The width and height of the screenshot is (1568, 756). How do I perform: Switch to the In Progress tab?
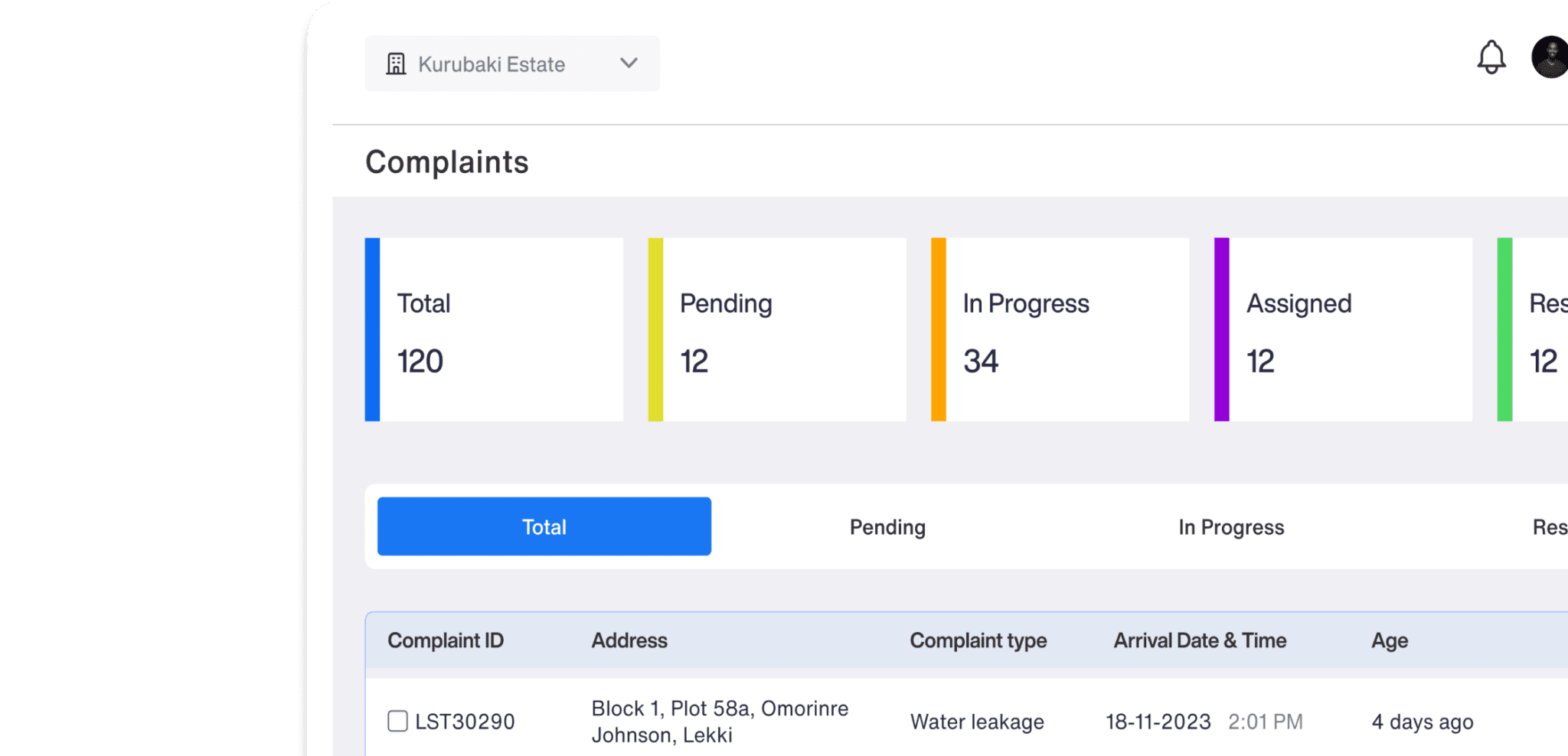1230,527
